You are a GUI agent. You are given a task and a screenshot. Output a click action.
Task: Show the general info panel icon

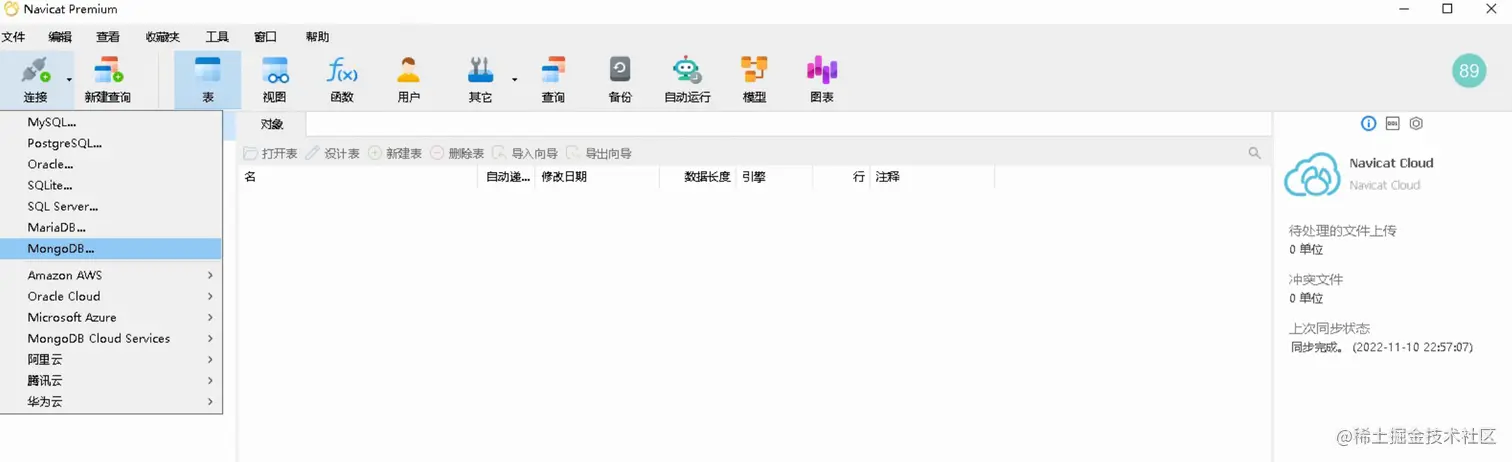pyautogui.click(x=1369, y=124)
